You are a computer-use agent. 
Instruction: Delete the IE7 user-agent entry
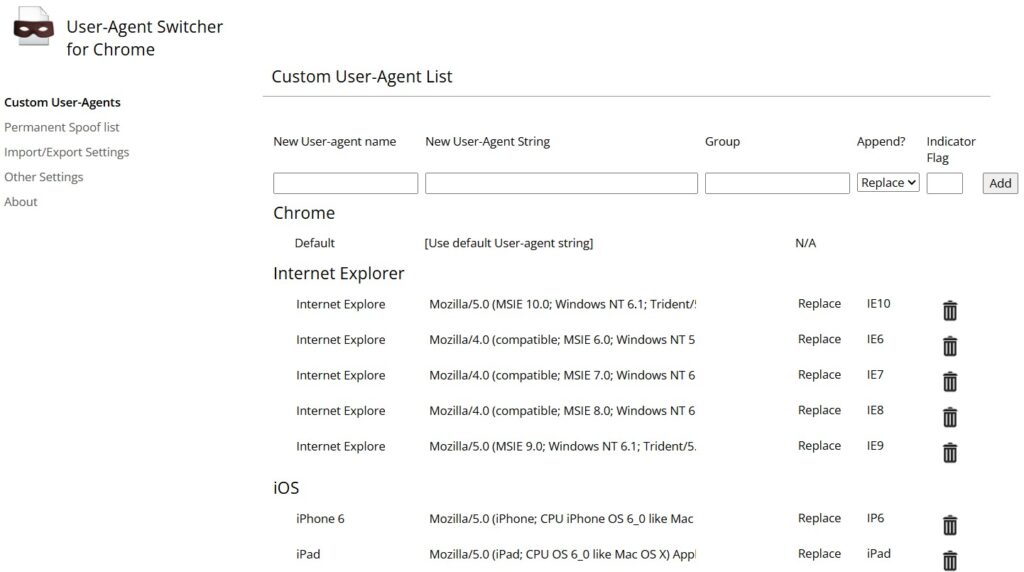pyautogui.click(x=950, y=381)
